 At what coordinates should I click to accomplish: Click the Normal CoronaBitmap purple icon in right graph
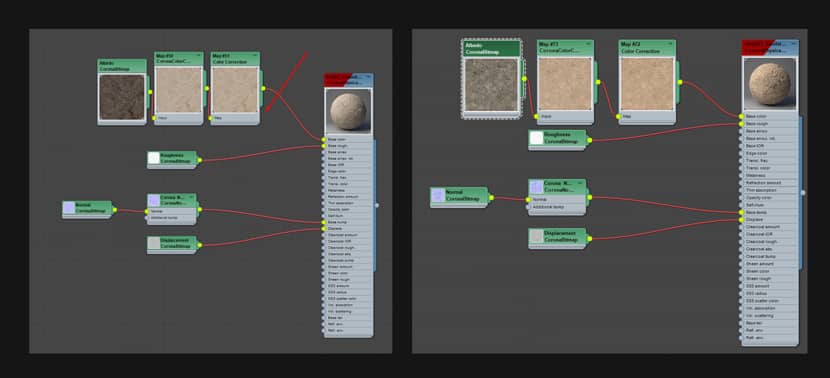(x=438, y=196)
